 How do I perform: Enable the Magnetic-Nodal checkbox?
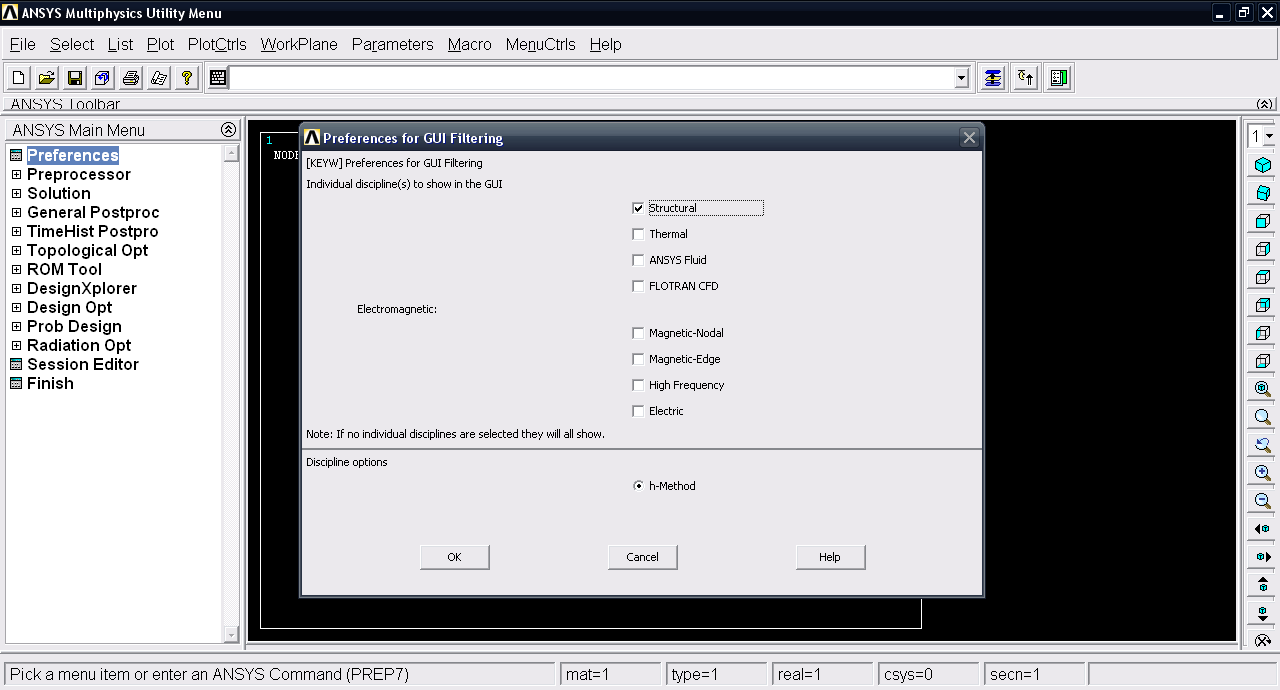(x=638, y=333)
